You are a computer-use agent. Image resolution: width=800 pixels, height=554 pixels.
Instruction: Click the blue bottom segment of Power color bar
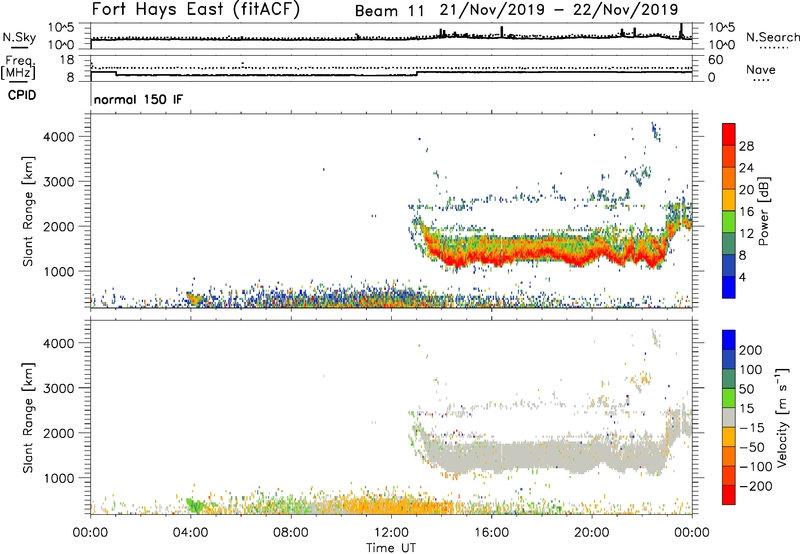[x=729, y=287]
